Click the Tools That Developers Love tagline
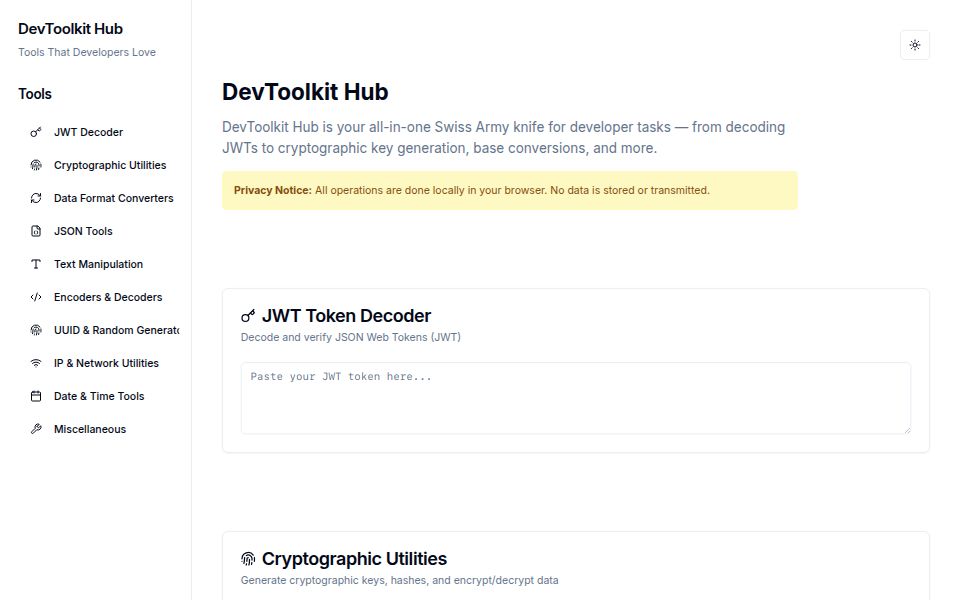 click(x=87, y=52)
